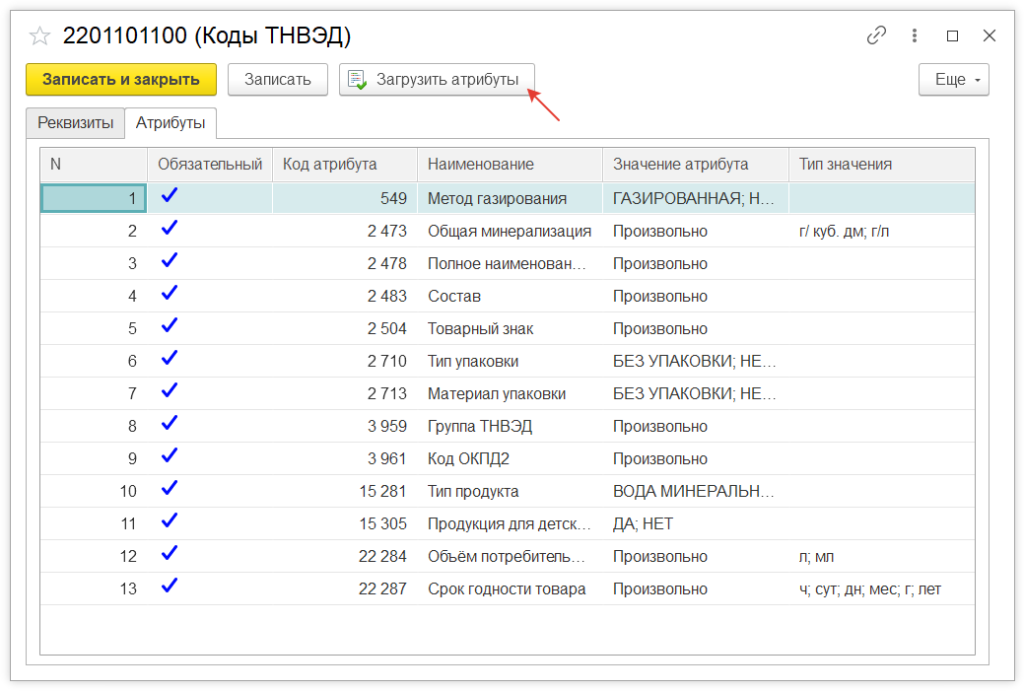Viewport: 1024px width, 691px height.
Task: Select the 'Код ОКПД2' cell
Action: point(509,459)
